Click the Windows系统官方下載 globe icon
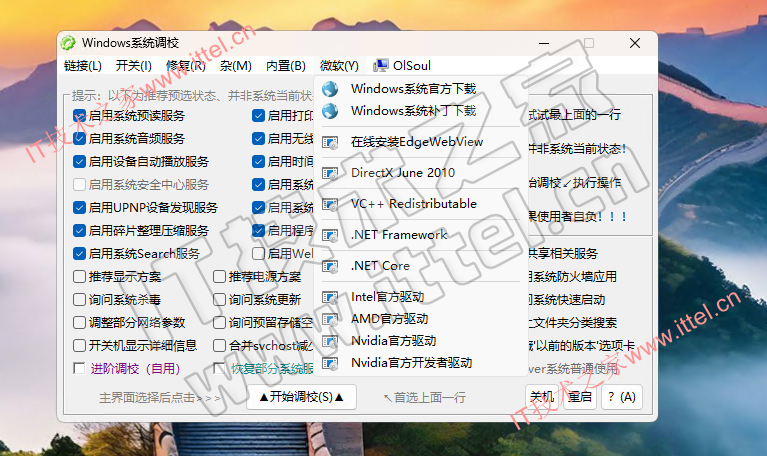Image resolution: width=767 pixels, height=456 pixels. click(331, 89)
